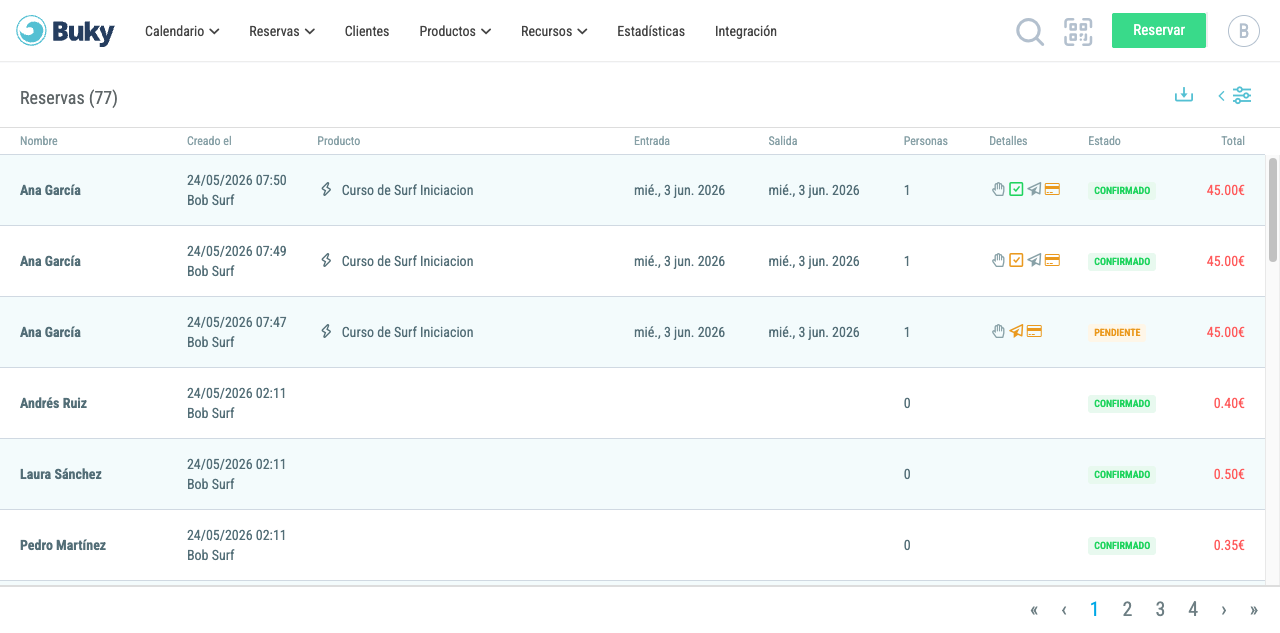
Task: Open Integración page
Action: (x=746, y=31)
